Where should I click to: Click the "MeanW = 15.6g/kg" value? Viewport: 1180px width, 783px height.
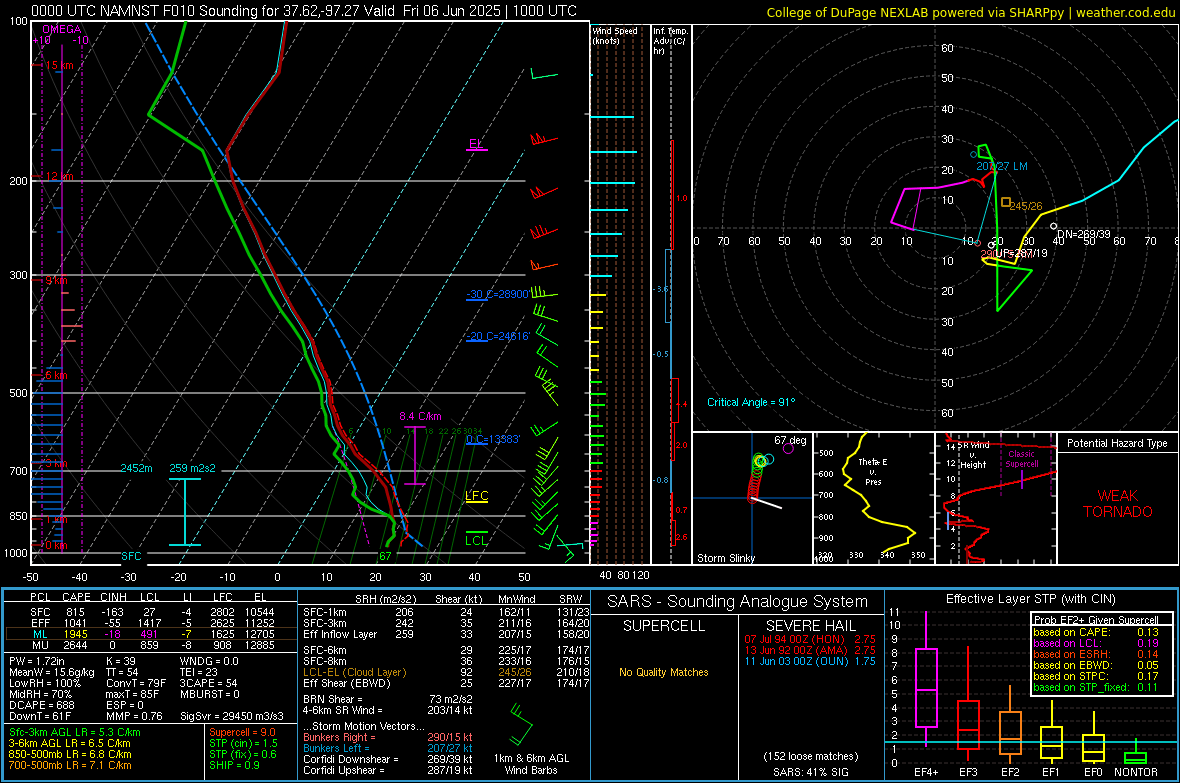tap(52, 672)
